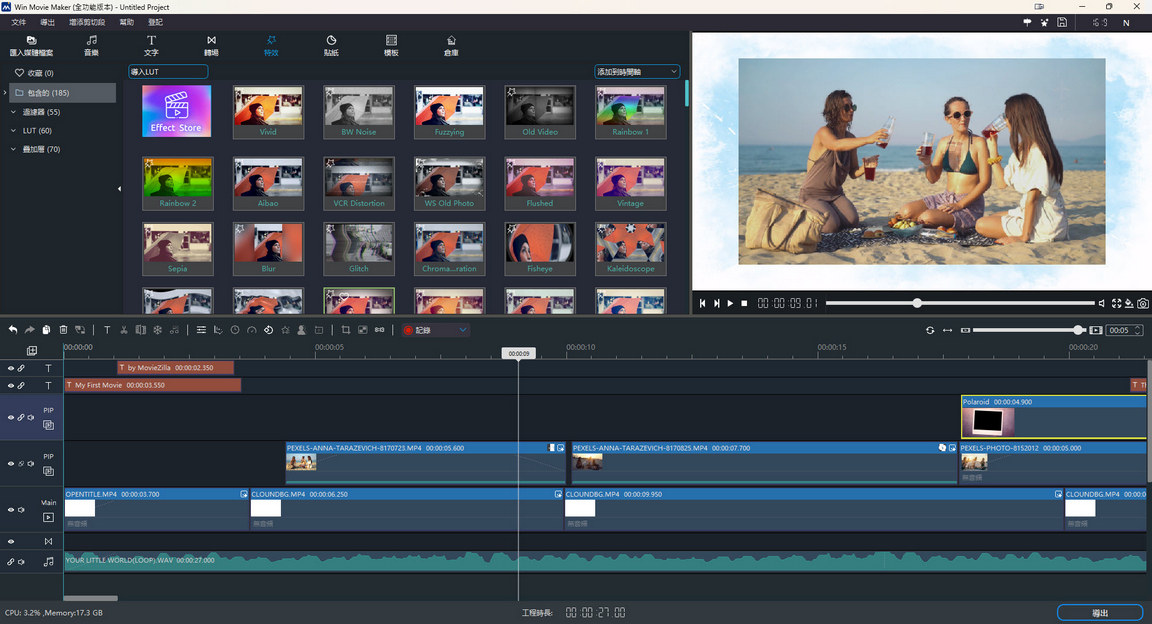Click the snowflake freeze frame icon
The image size is (1152, 624).
(157, 330)
